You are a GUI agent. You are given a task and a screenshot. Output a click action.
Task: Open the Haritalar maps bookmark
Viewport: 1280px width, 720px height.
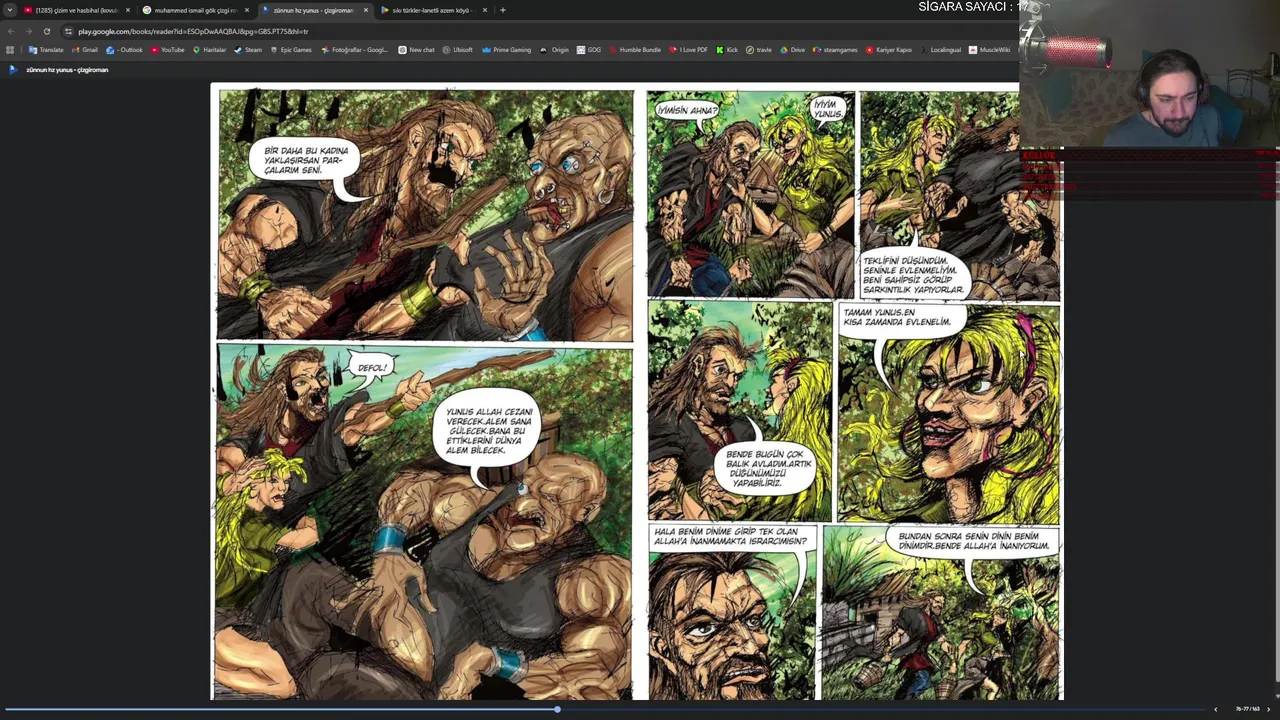209,50
